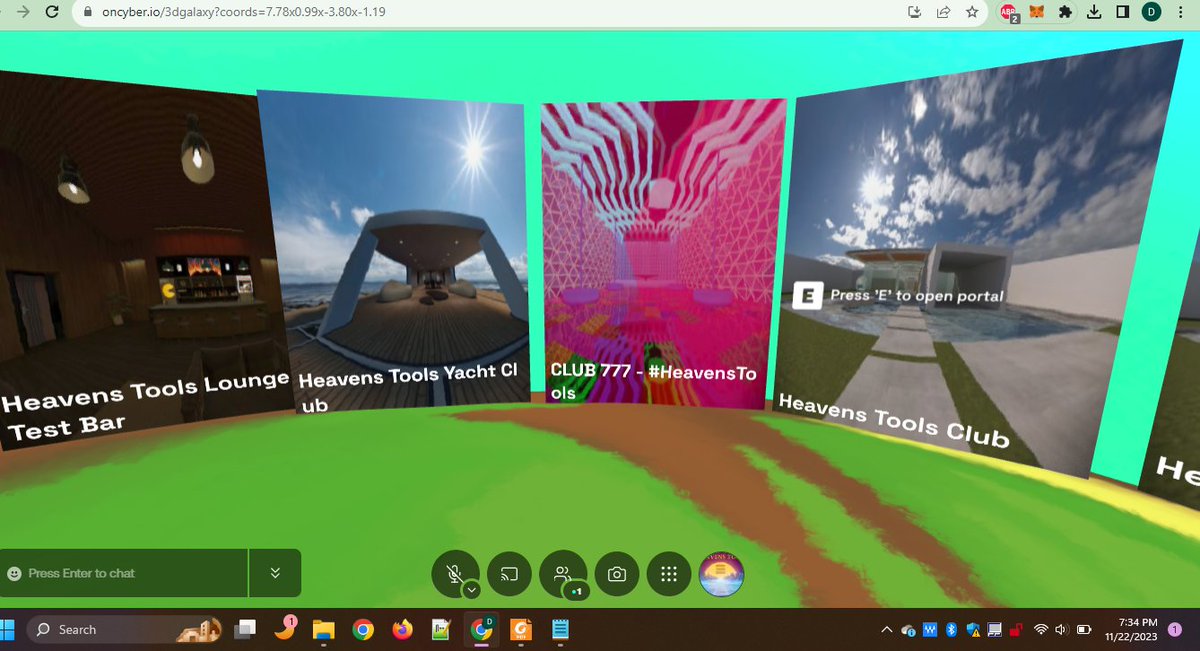This screenshot has height=651, width=1200.
Task: Open the profile avatar with sunset image
Action: 721,574
